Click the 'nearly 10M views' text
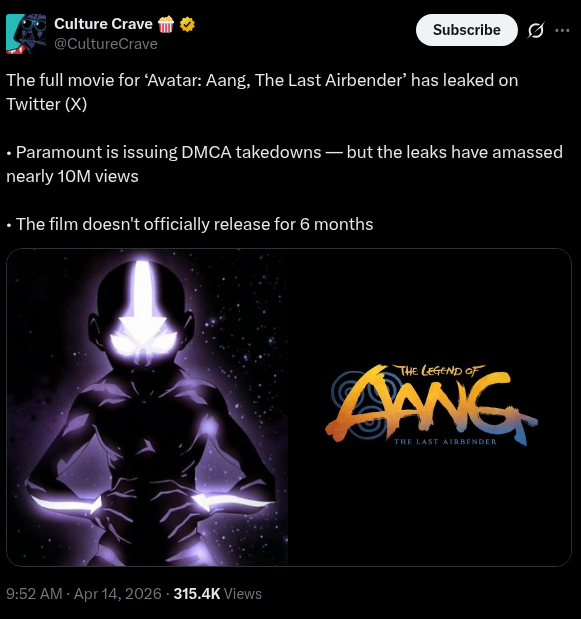The image size is (581, 619). click(72, 176)
